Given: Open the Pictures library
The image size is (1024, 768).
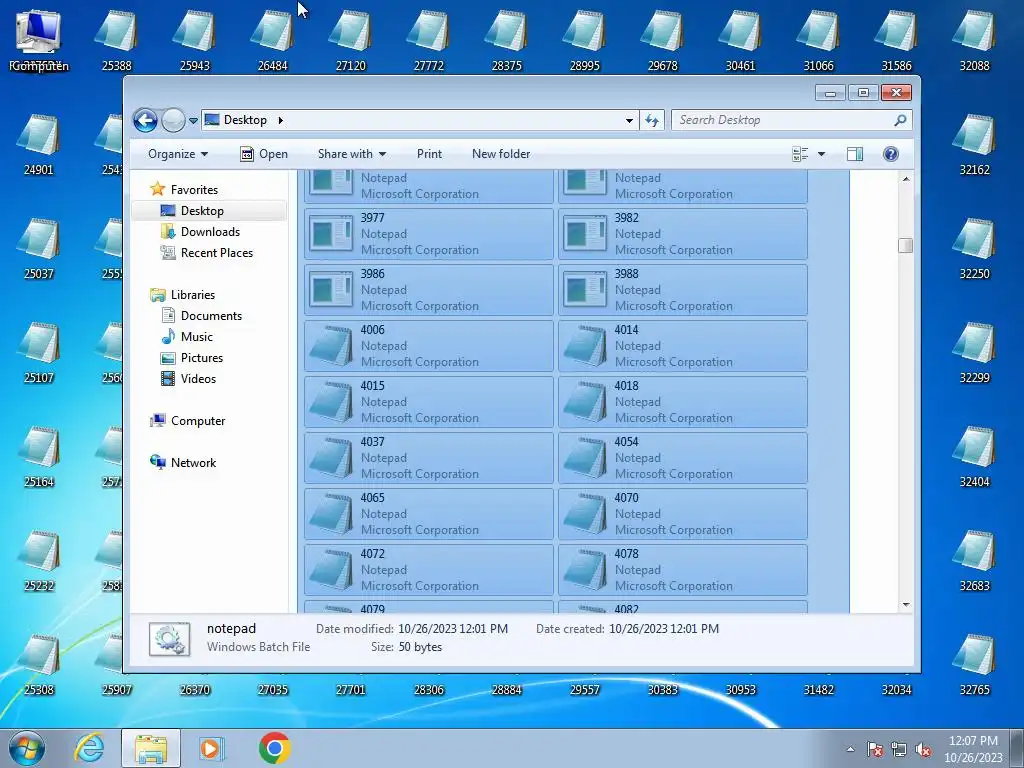Looking at the screenshot, I should click(202, 358).
